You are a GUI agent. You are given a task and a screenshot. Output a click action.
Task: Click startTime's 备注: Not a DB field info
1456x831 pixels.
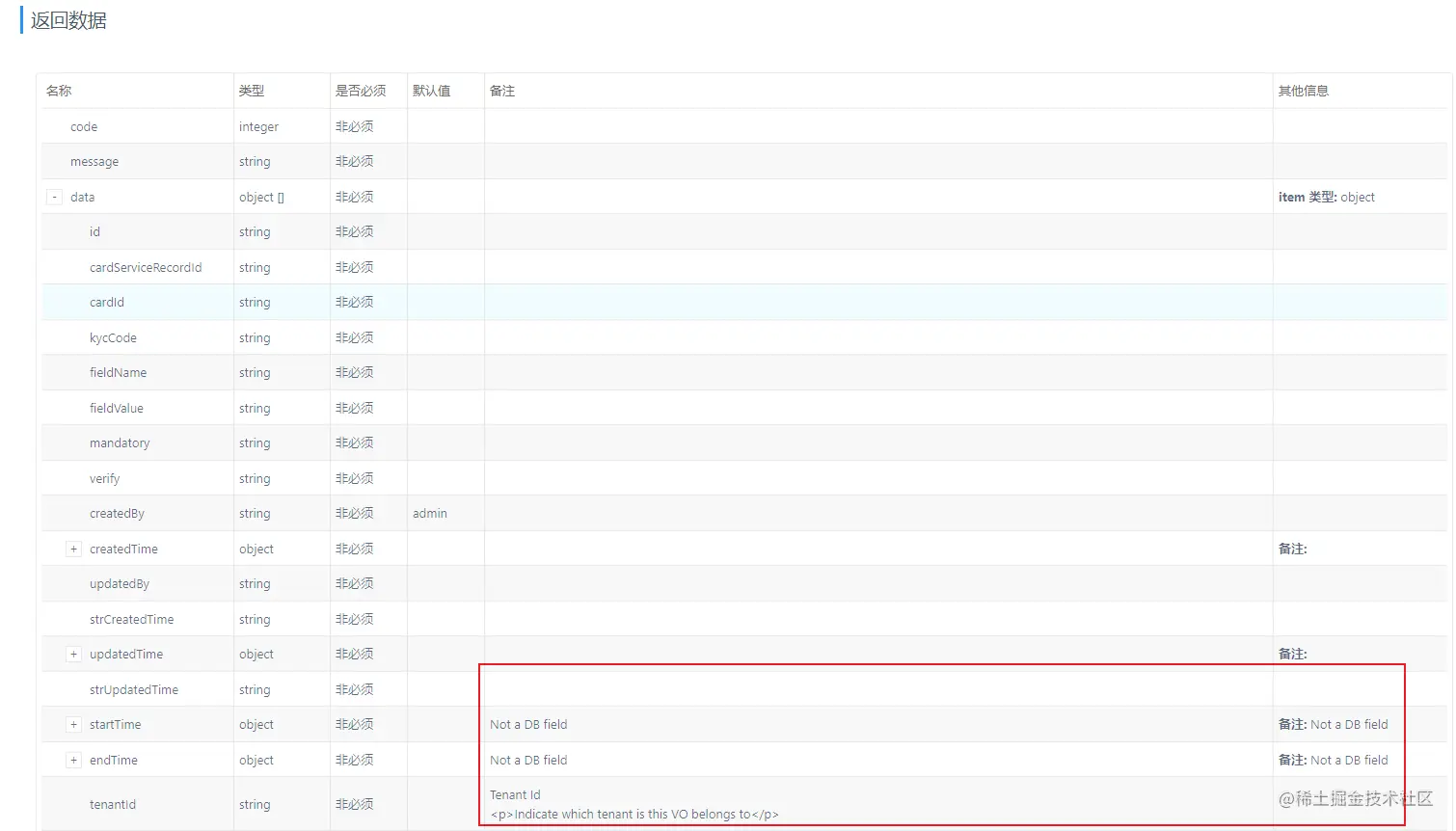tap(1334, 724)
